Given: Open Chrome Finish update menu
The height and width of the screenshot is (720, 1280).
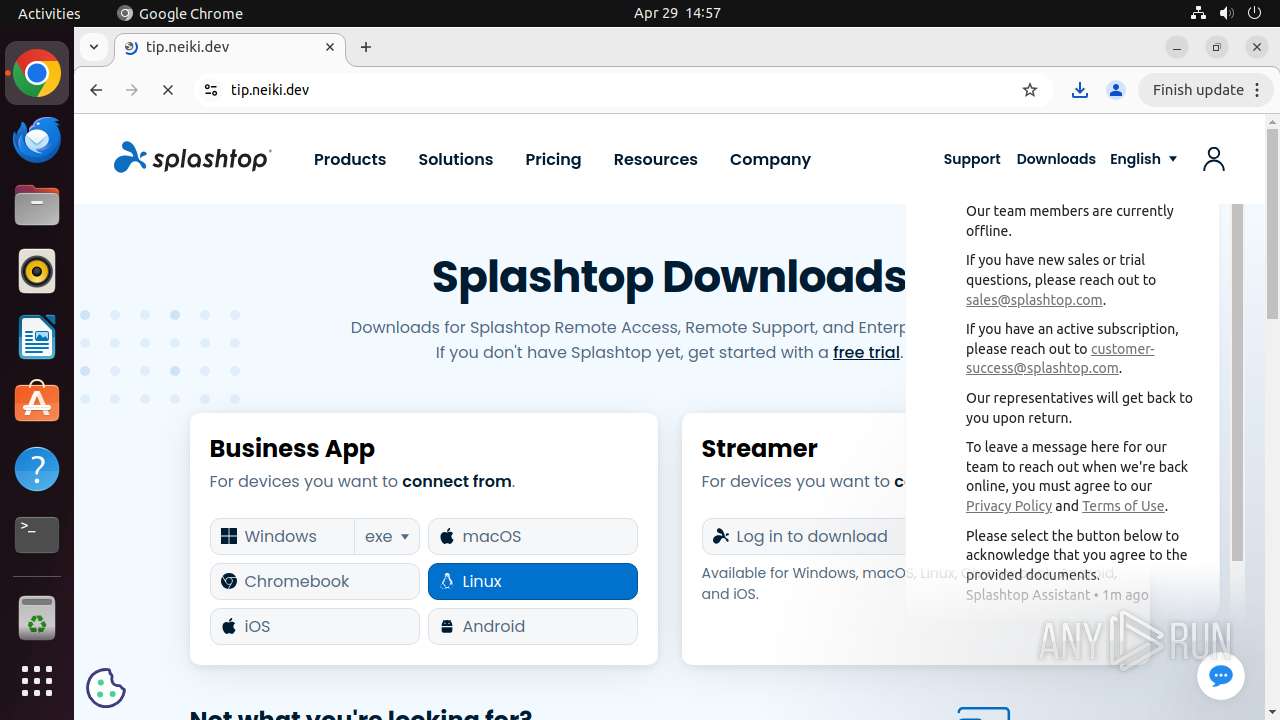Looking at the screenshot, I should click(1207, 90).
